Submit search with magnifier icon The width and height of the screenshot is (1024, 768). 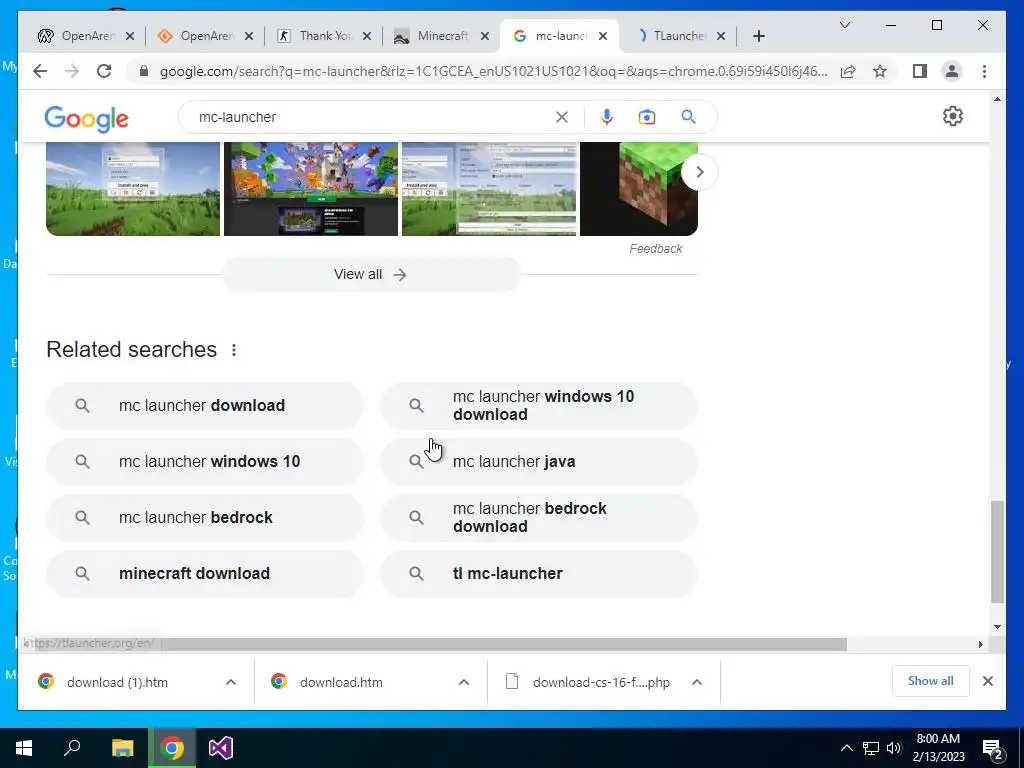(x=688, y=117)
